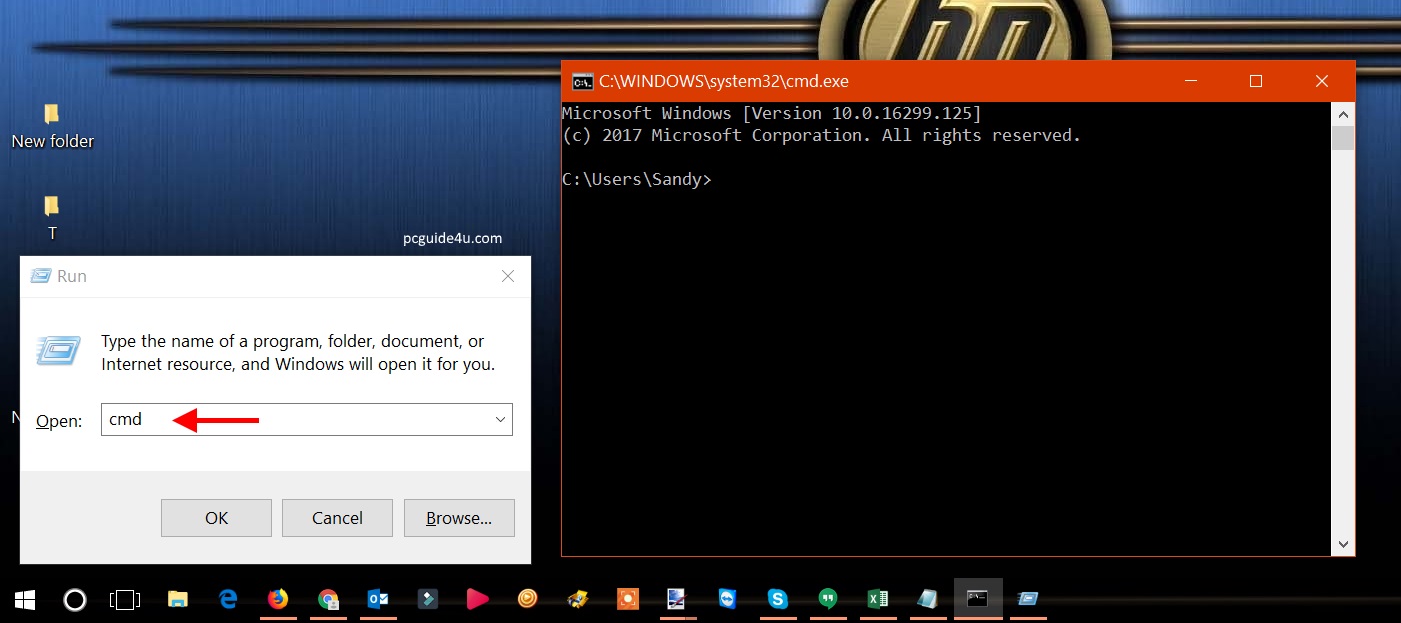Open Task View from the taskbar

coord(125,599)
